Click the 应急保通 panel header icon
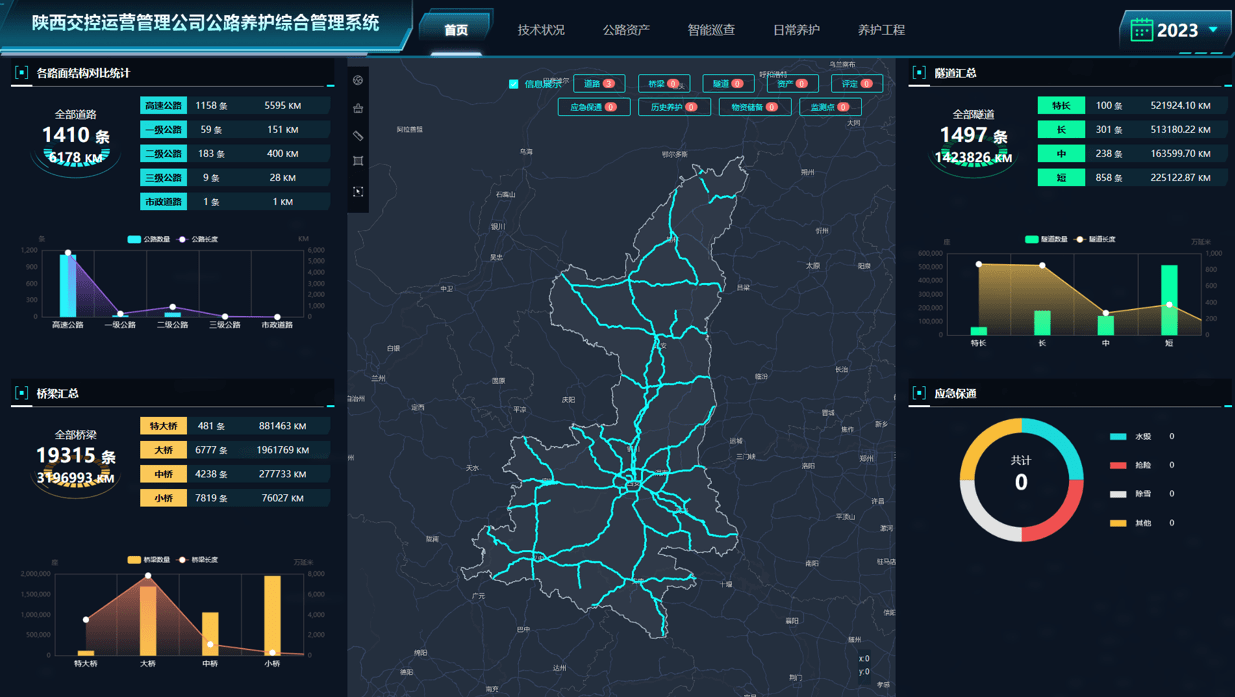Screen dimensions: 1235x697 (919, 393)
